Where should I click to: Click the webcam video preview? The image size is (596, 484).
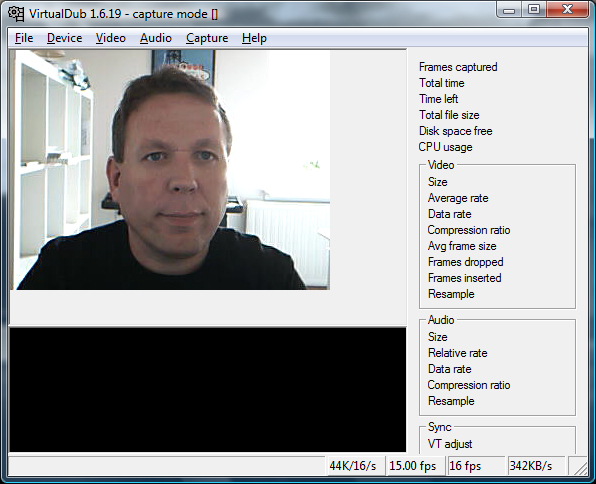[x=170, y=170]
